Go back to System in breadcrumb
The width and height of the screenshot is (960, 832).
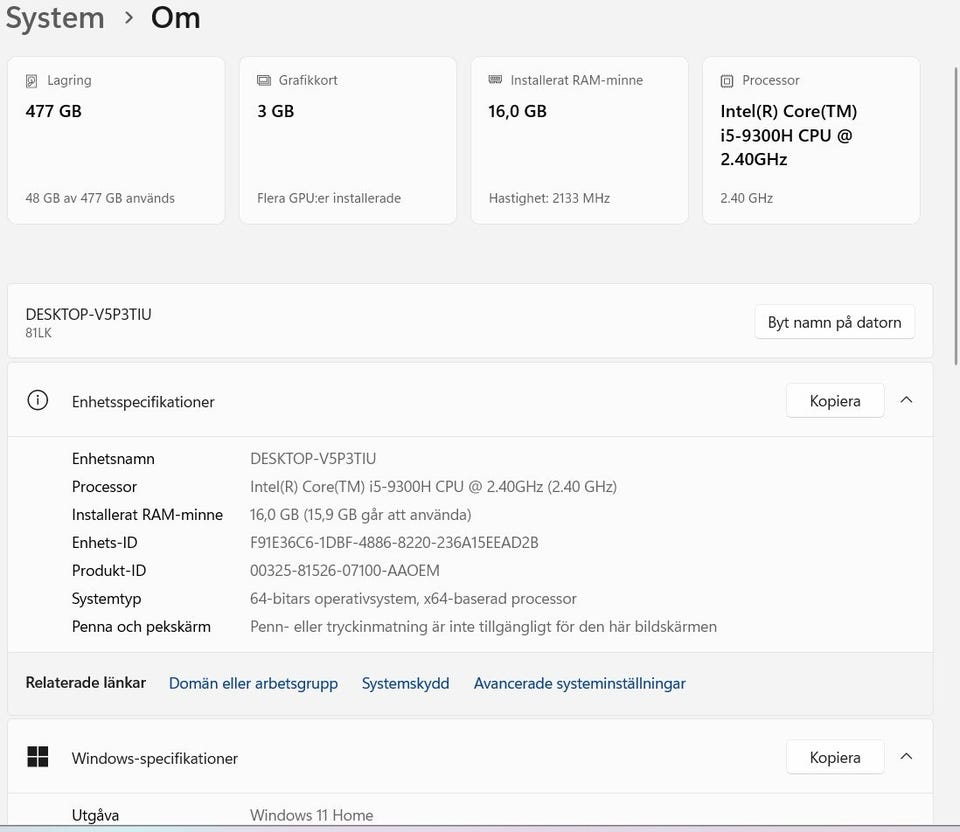coord(55,18)
